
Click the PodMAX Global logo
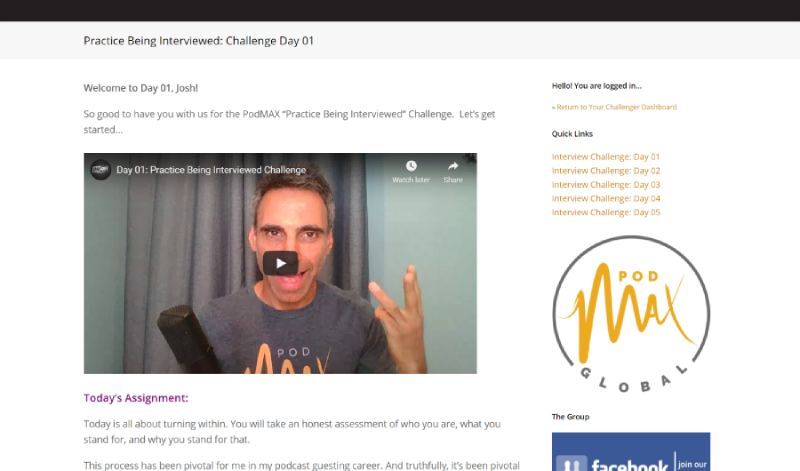[631, 314]
